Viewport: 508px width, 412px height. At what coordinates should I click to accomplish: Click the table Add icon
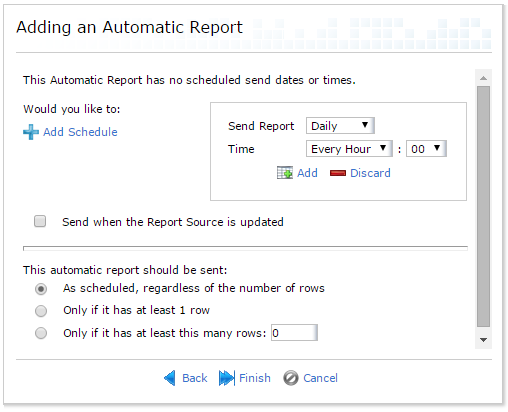pyautogui.click(x=285, y=173)
